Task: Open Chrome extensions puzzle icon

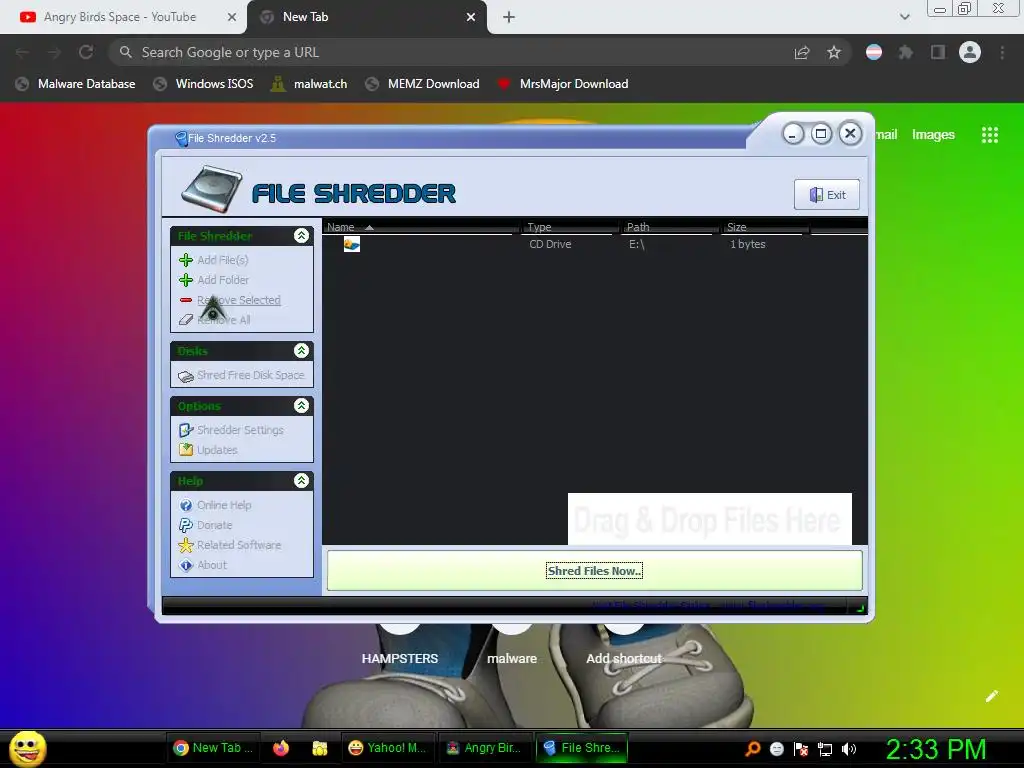Action: [905, 52]
